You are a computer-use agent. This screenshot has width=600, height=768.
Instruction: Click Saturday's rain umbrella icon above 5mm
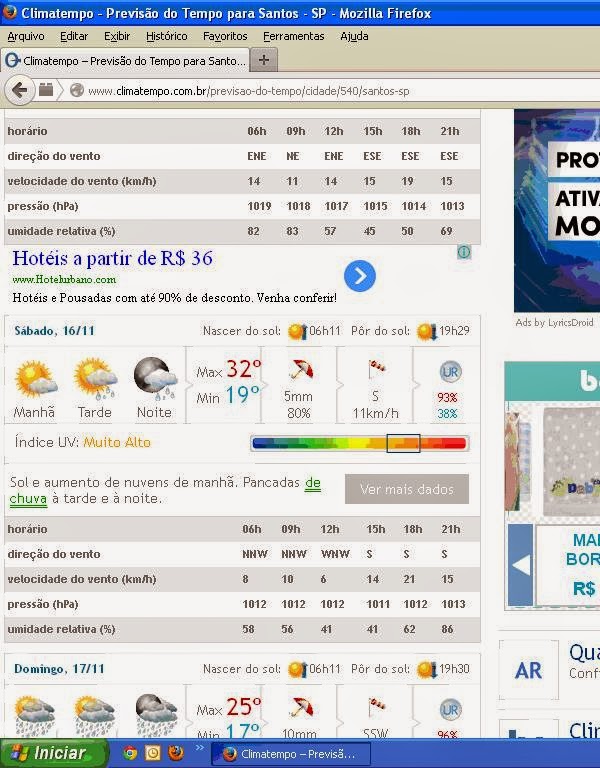[x=300, y=370]
